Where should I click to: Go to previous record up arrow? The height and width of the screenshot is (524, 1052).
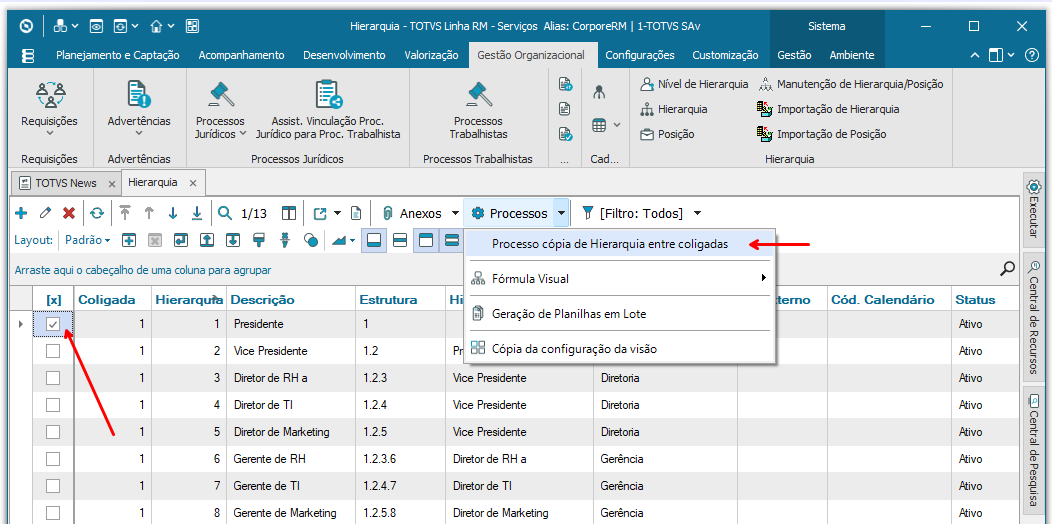click(149, 213)
